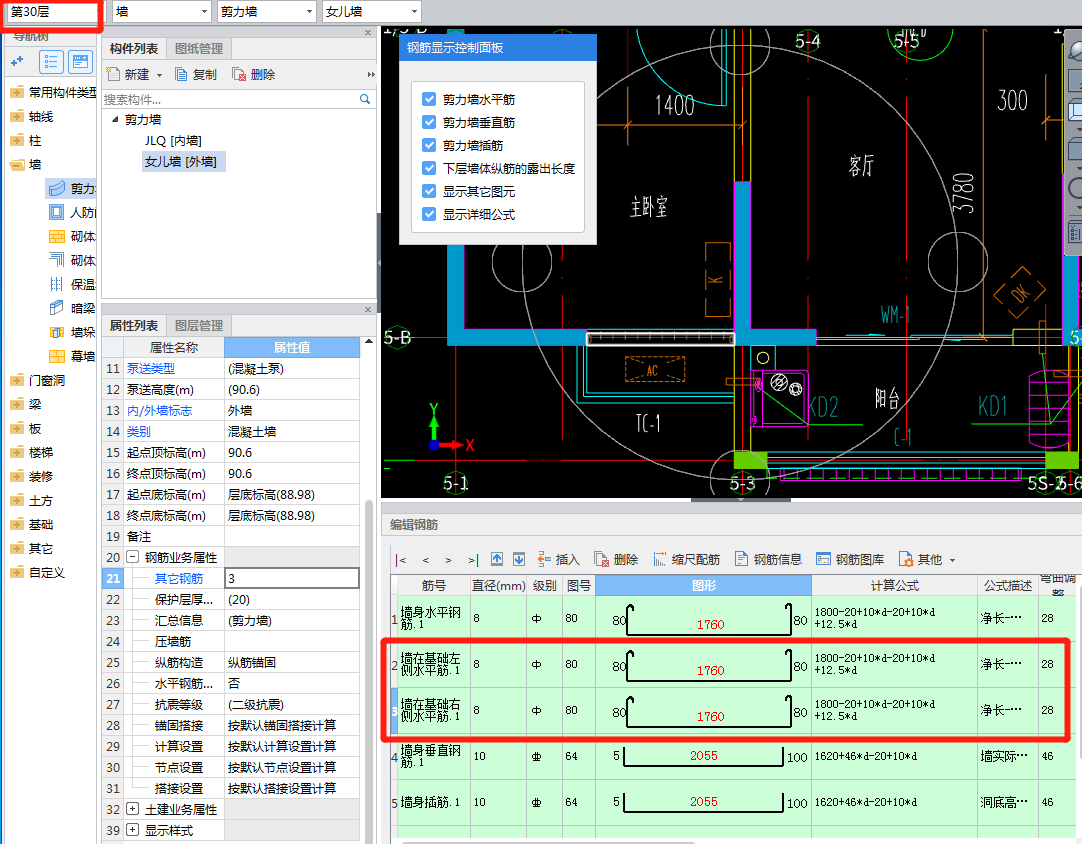
Task: Open the 新建 dropdown arrow
Action: coord(159,75)
